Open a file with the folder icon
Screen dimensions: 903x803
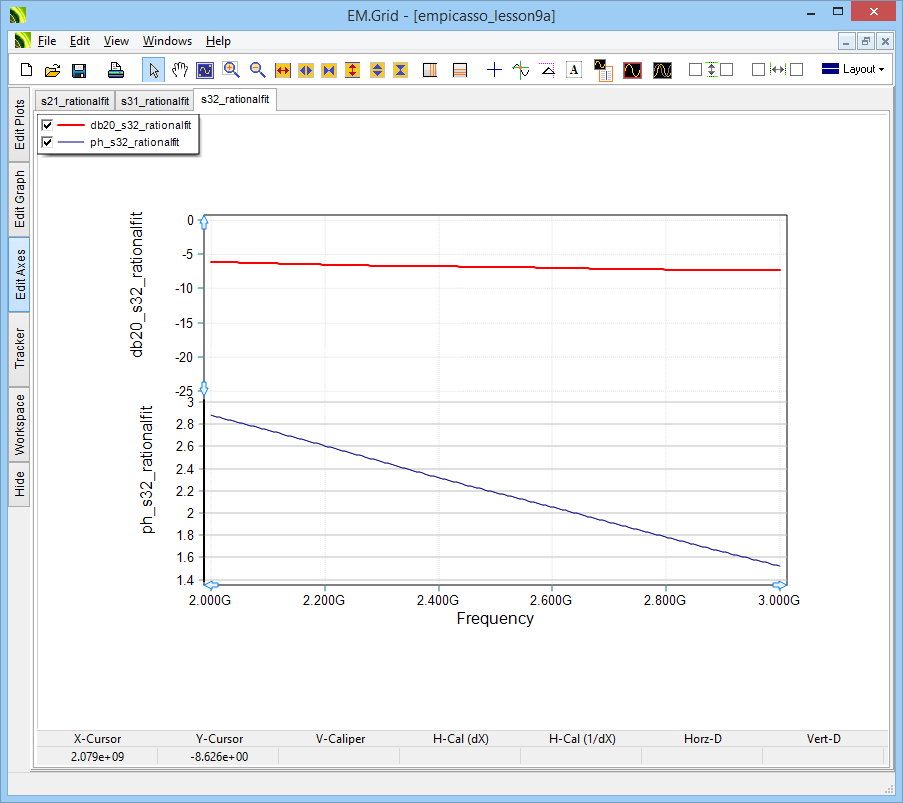(53, 70)
